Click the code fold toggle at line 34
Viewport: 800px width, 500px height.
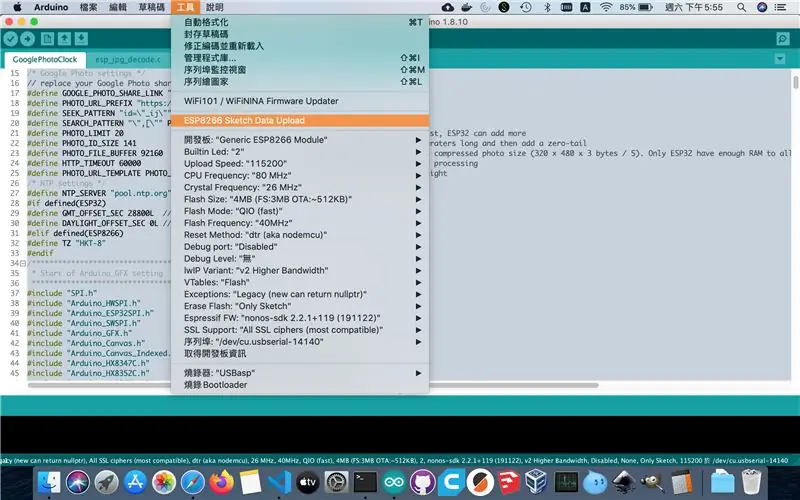click(22, 263)
